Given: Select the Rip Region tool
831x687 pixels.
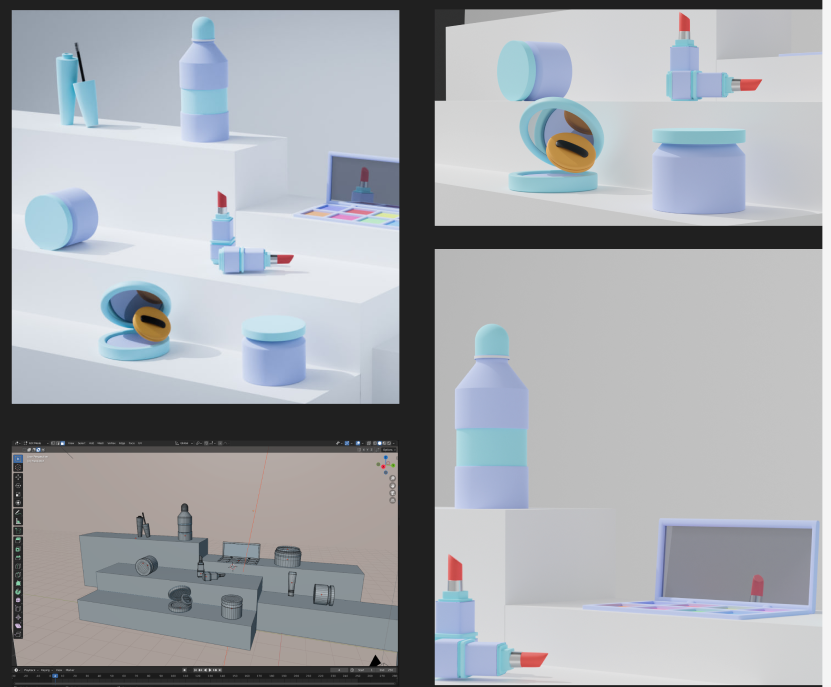Looking at the screenshot, I should 17,635.
